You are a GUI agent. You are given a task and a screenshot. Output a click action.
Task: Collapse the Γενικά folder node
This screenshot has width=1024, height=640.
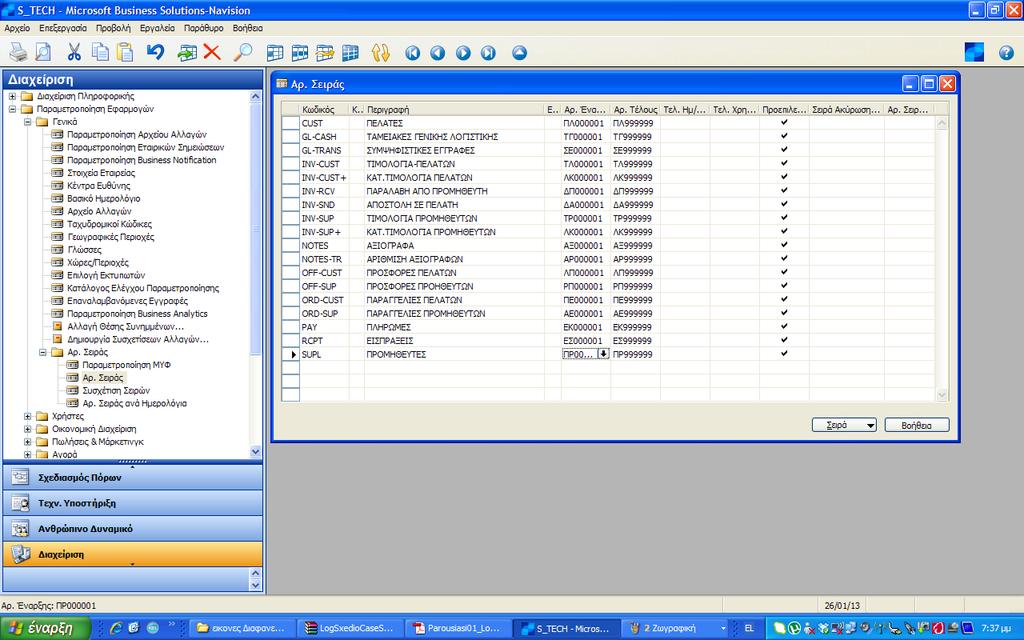(x=27, y=121)
